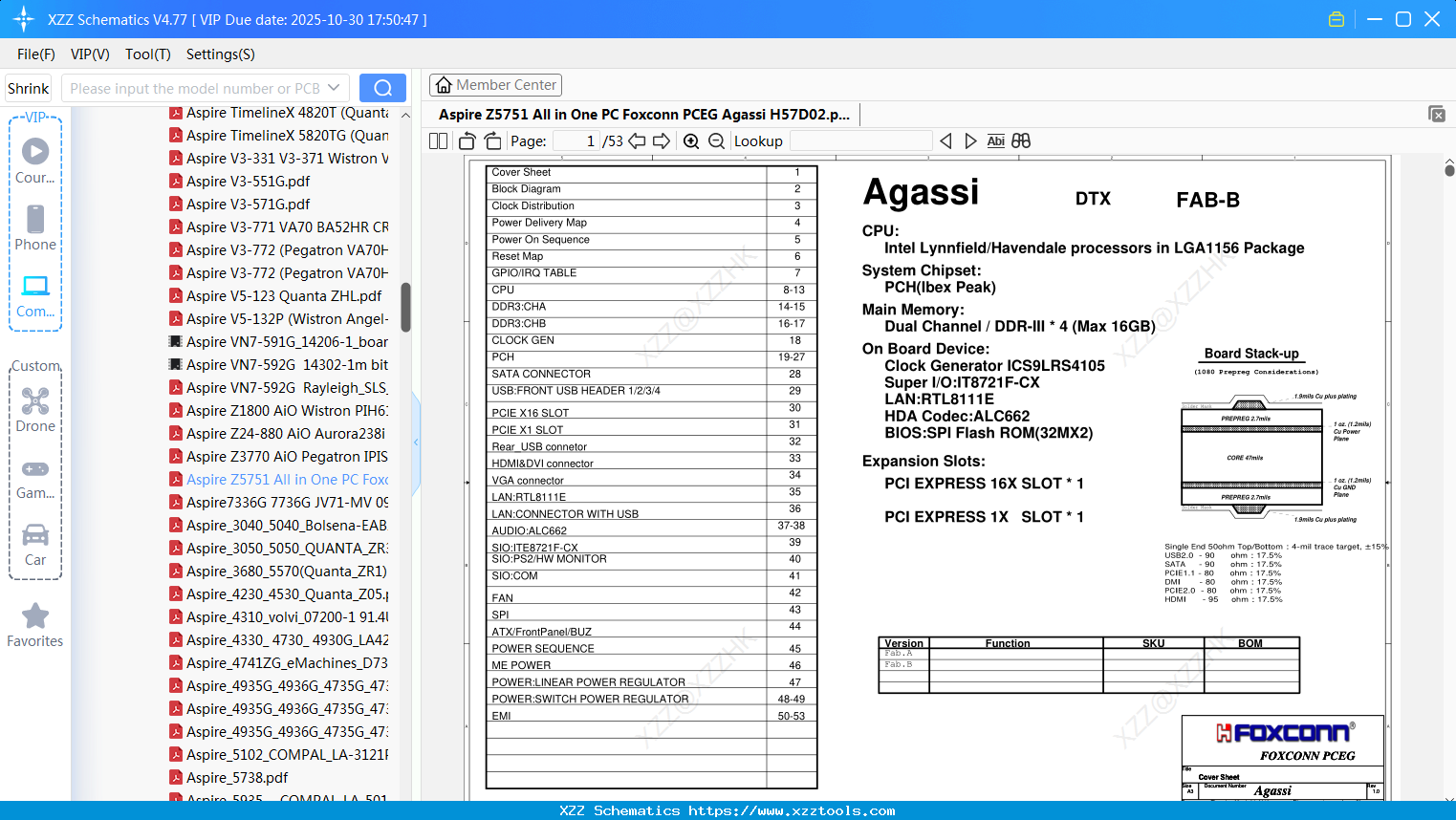The height and width of the screenshot is (820, 1456).
Task: Open Aspire7336G 7736G JV71-MV file
Action: point(279,503)
